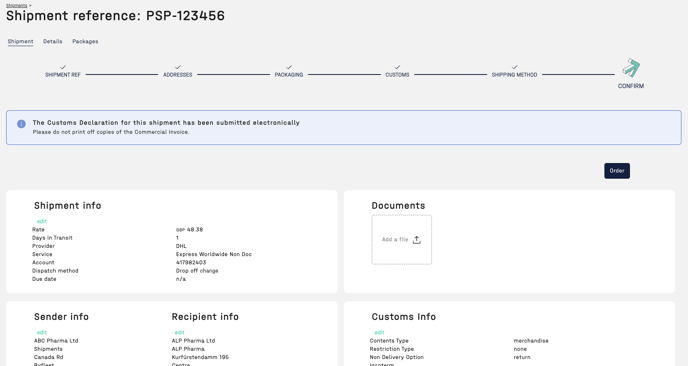This screenshot has width=688, height=366.
Task: Go back via Shipments breadcrumb link
Action: tap(17, 5)
